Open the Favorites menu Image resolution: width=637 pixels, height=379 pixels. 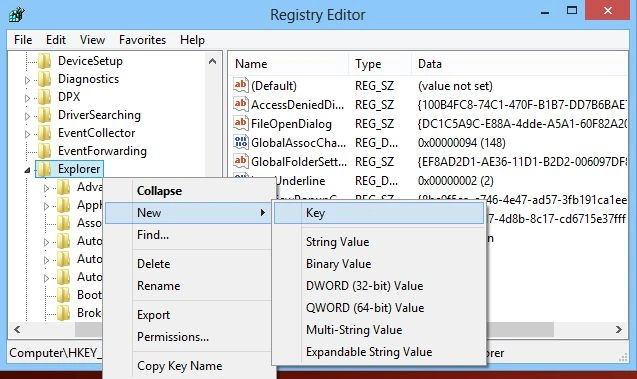(x=142, y=40)
